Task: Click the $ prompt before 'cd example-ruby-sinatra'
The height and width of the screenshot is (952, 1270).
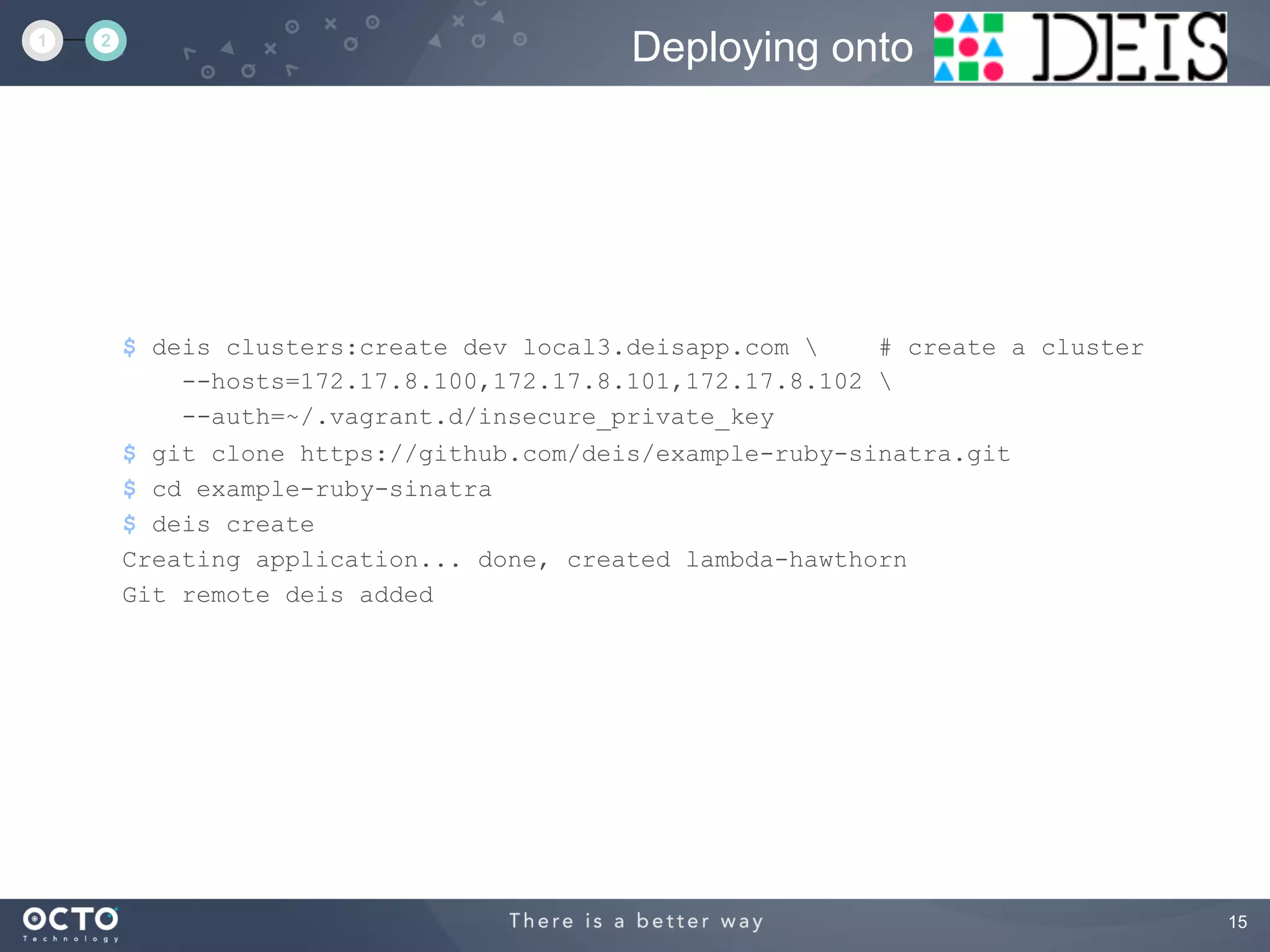Action: (129, 489)
